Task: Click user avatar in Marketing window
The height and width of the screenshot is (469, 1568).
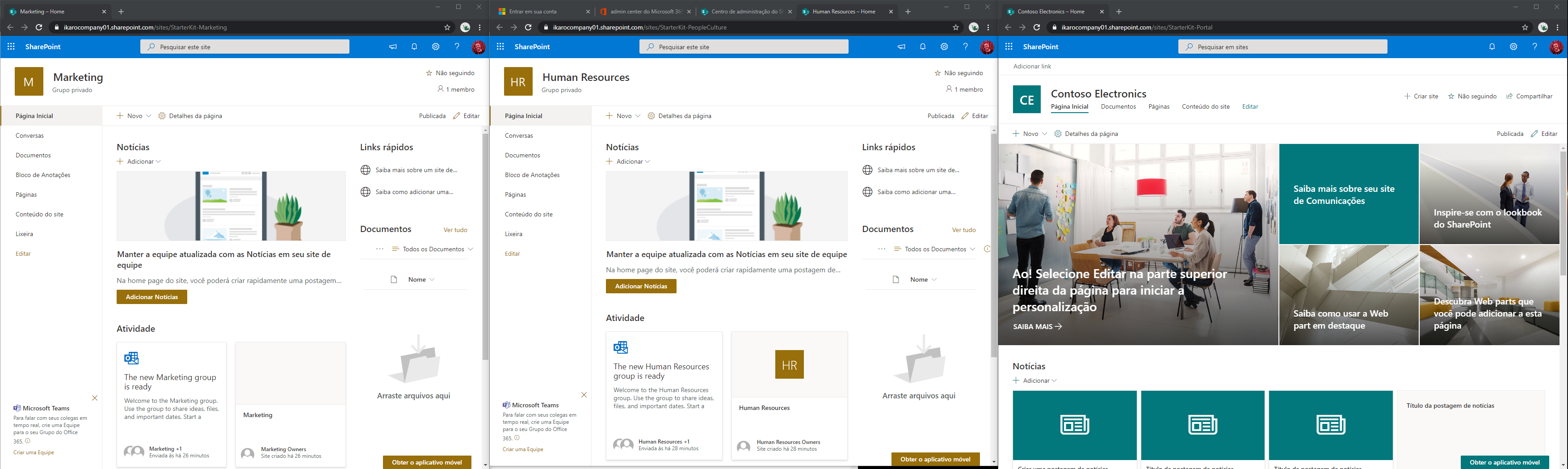Action: 479,47
